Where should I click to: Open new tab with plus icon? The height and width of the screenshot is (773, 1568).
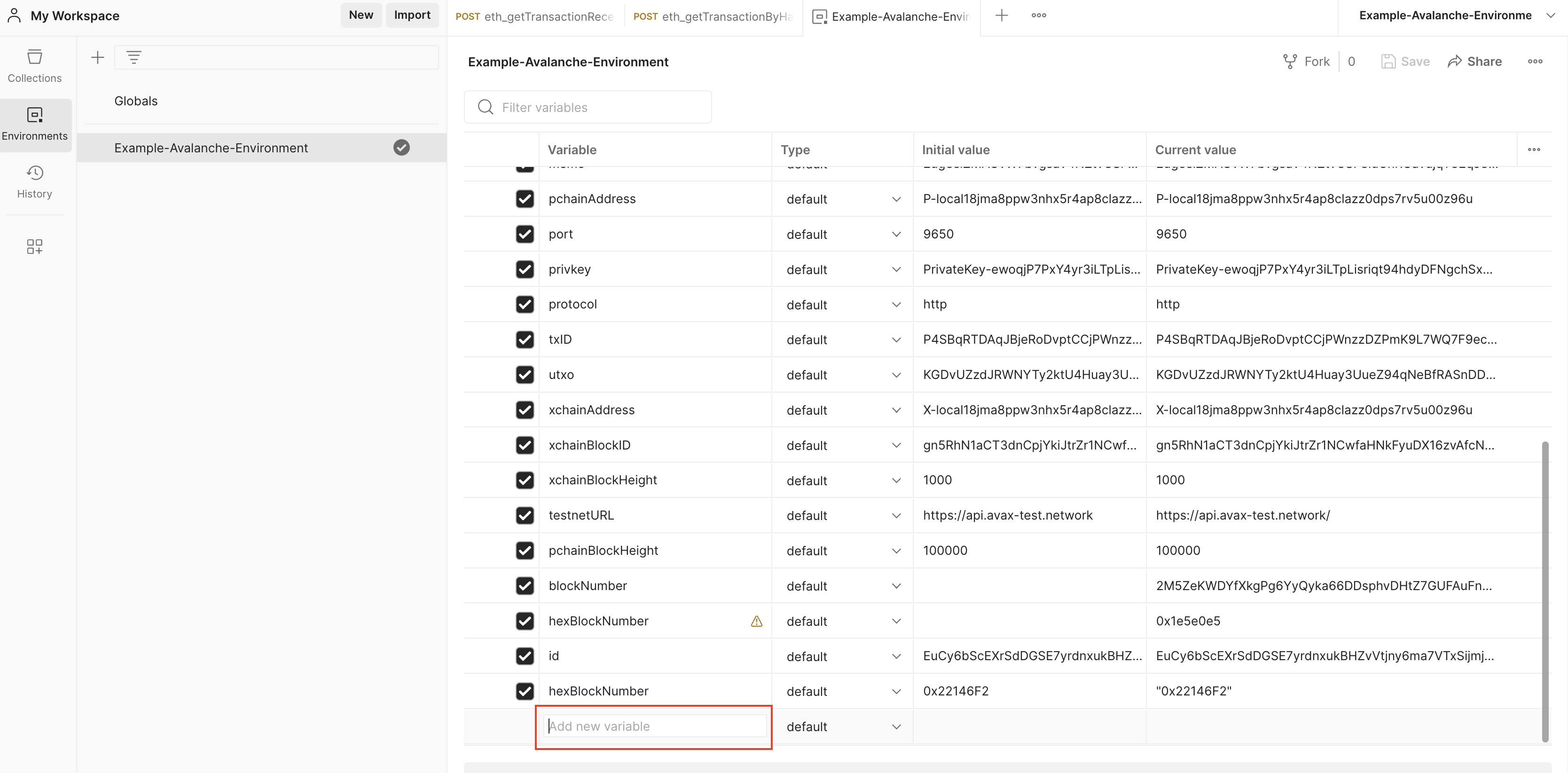(x=1001, y=16)
